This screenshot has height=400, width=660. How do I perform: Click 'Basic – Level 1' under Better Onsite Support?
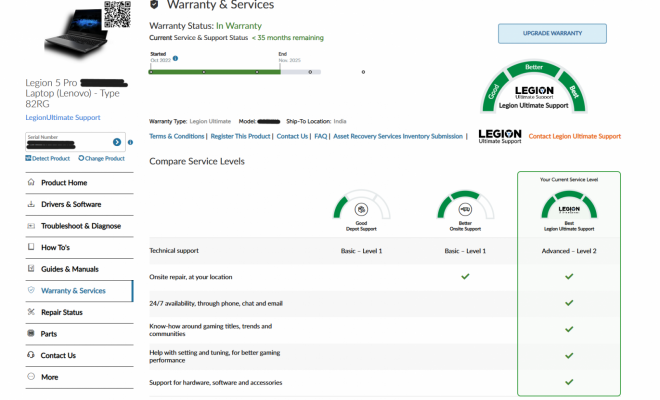[x=465, y=251]
